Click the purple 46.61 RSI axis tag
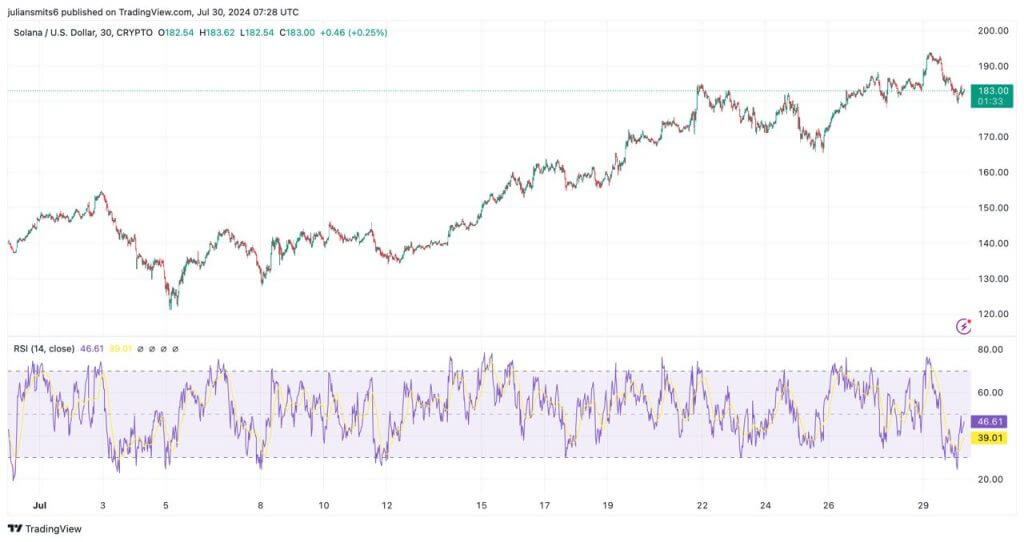 coord(989,422)
